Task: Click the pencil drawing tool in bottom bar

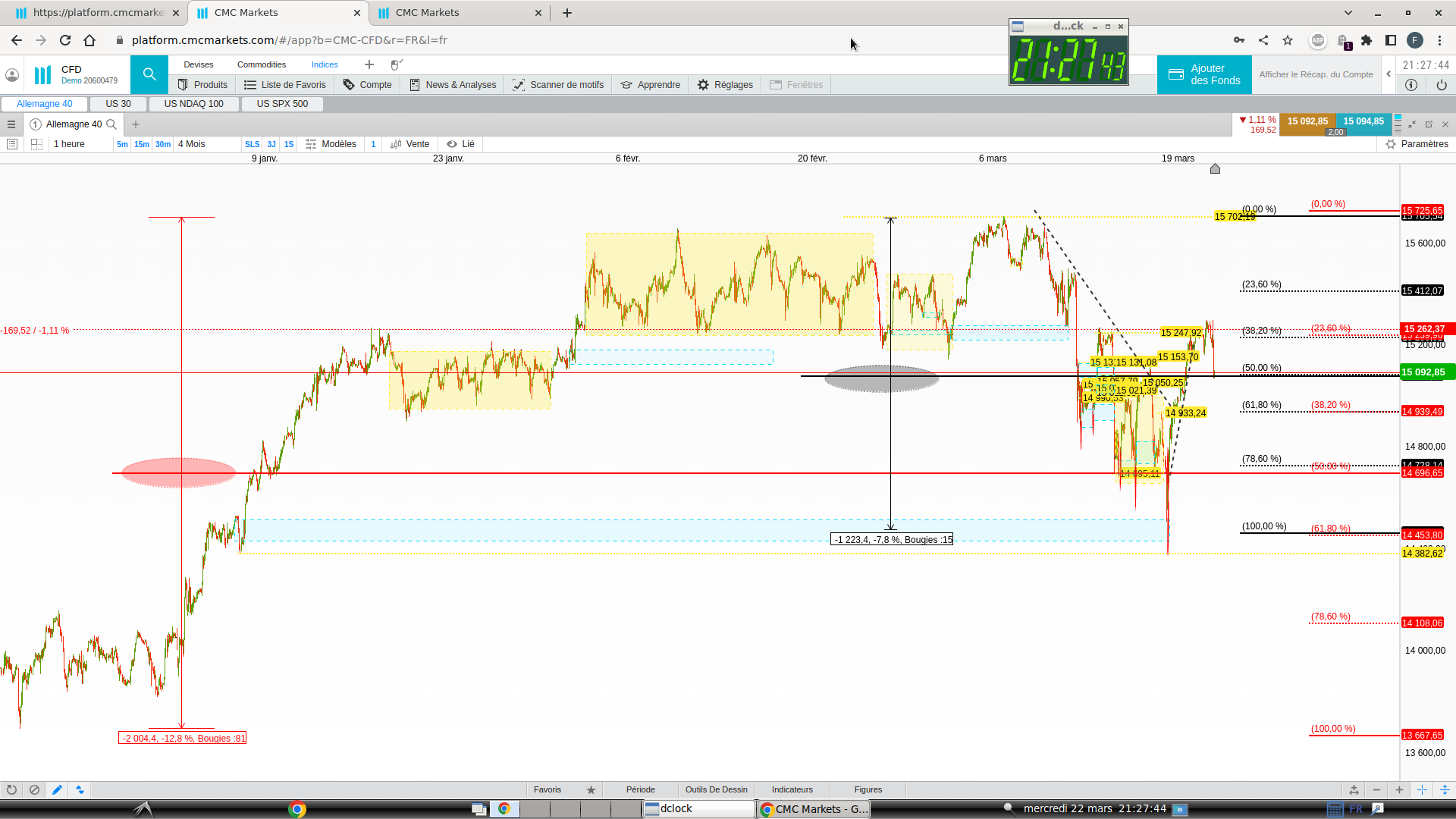Action: point(57,789)
